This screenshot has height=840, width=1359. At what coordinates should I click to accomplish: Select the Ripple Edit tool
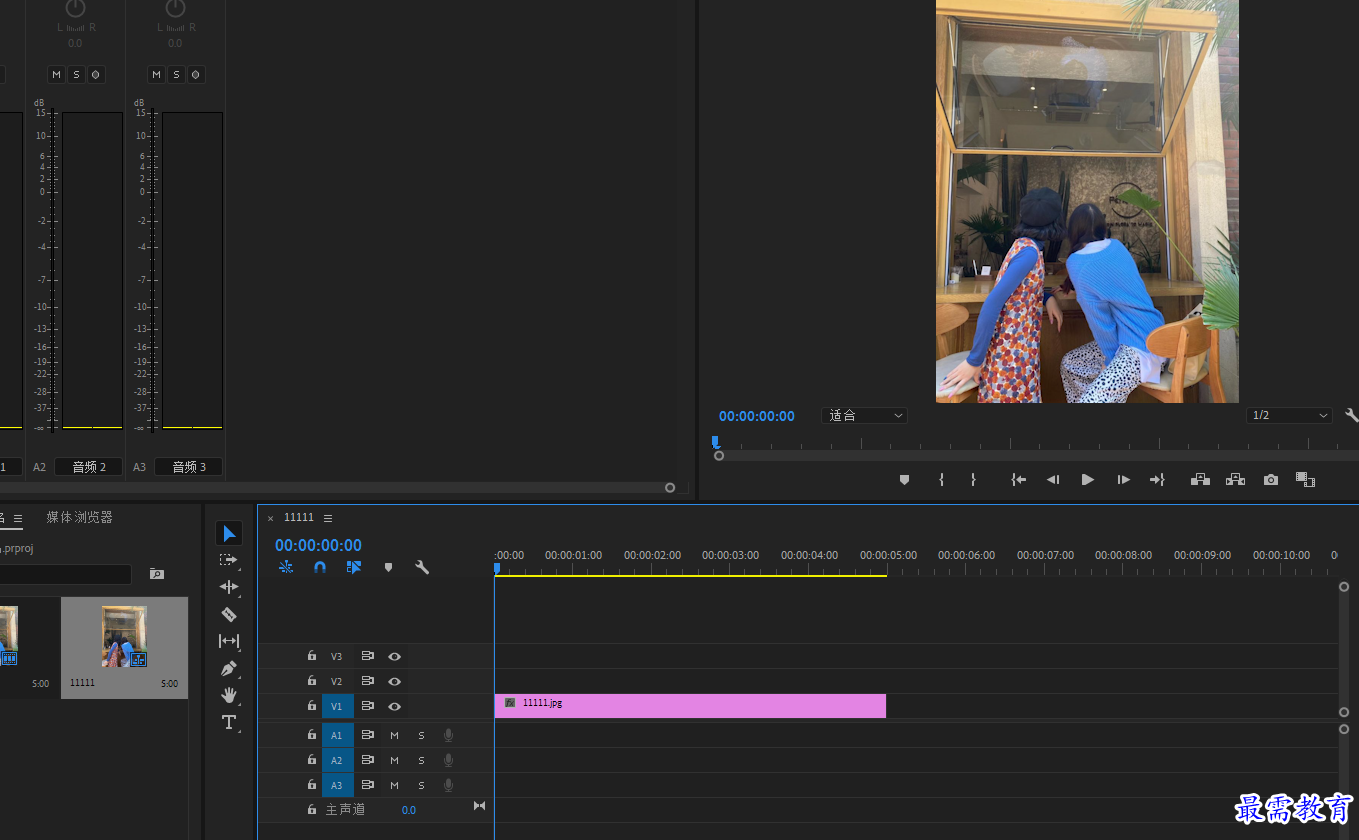point(229,587)
